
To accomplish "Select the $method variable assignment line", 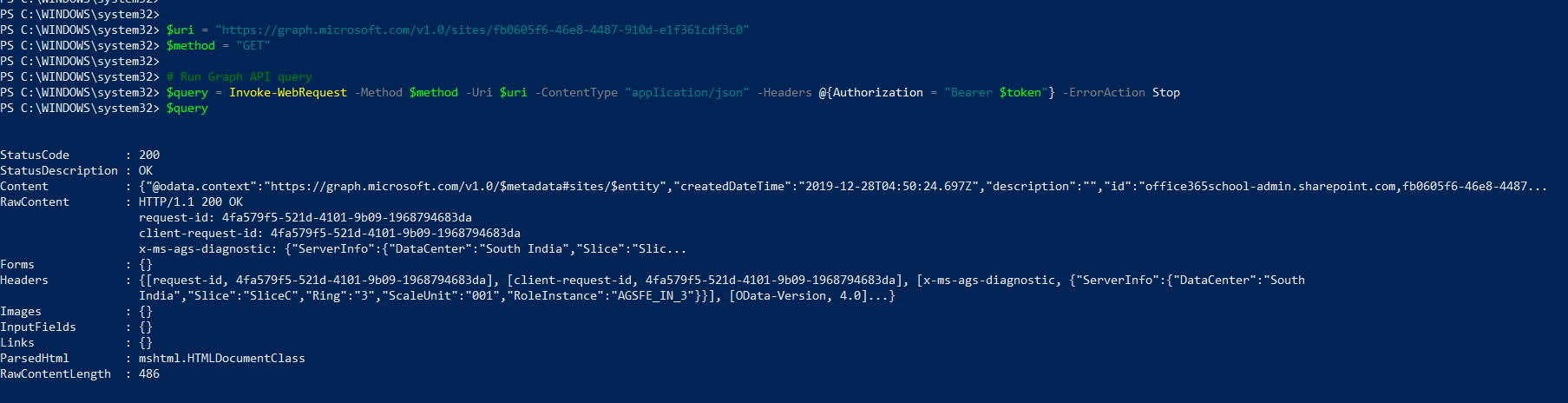I will click(x=219, y=45).
